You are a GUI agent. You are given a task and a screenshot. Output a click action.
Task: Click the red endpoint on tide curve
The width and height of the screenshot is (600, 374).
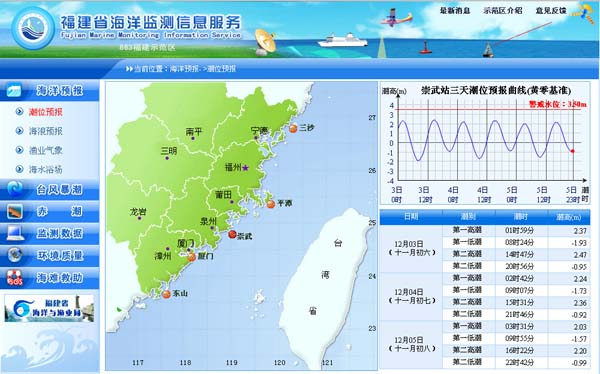click(x=572, y=151)
